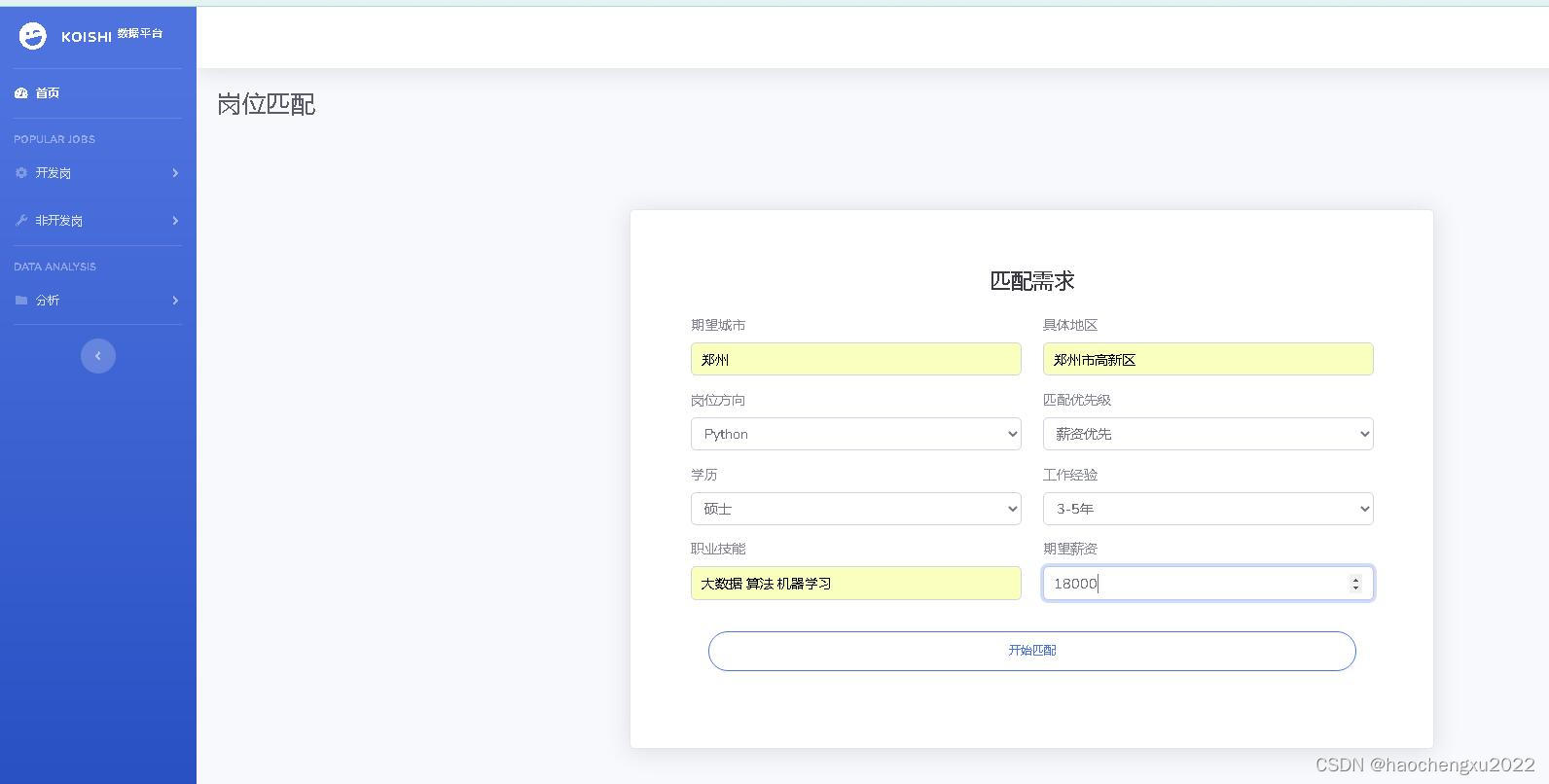1549x784 pixels.
Task: Click the KOISHI brand name text
Action: (x=87, y=37)
